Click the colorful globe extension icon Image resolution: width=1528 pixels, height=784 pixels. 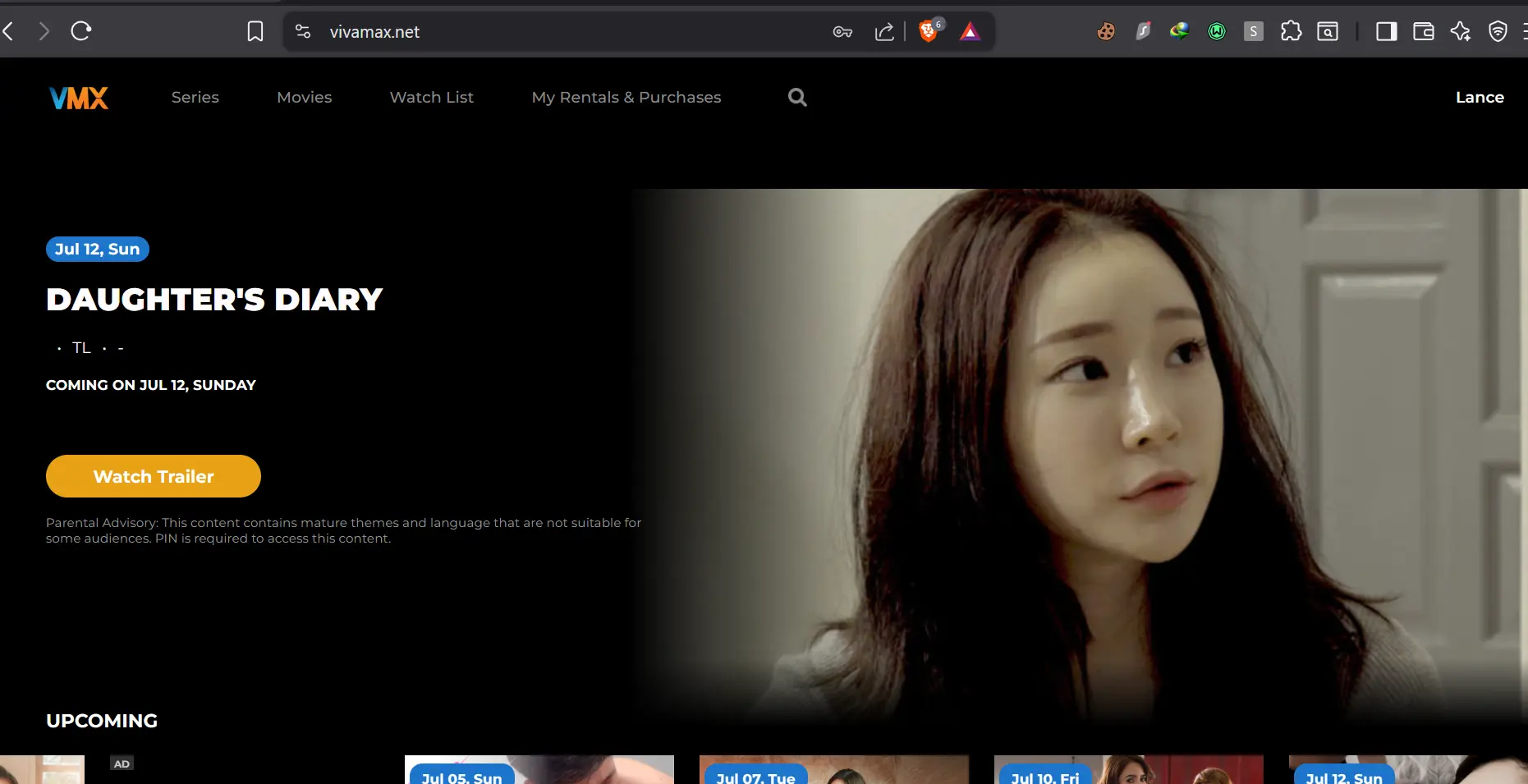point(1180,32)
